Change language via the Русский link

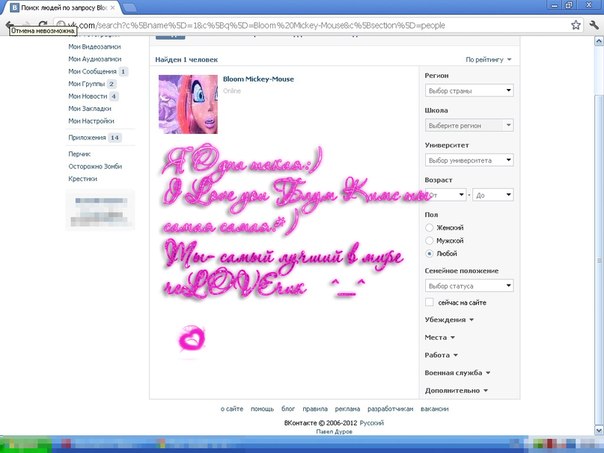[372, 423]
